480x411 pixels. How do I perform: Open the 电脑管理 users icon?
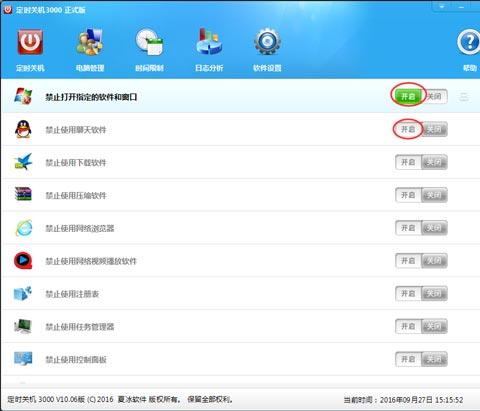[89, 42]
